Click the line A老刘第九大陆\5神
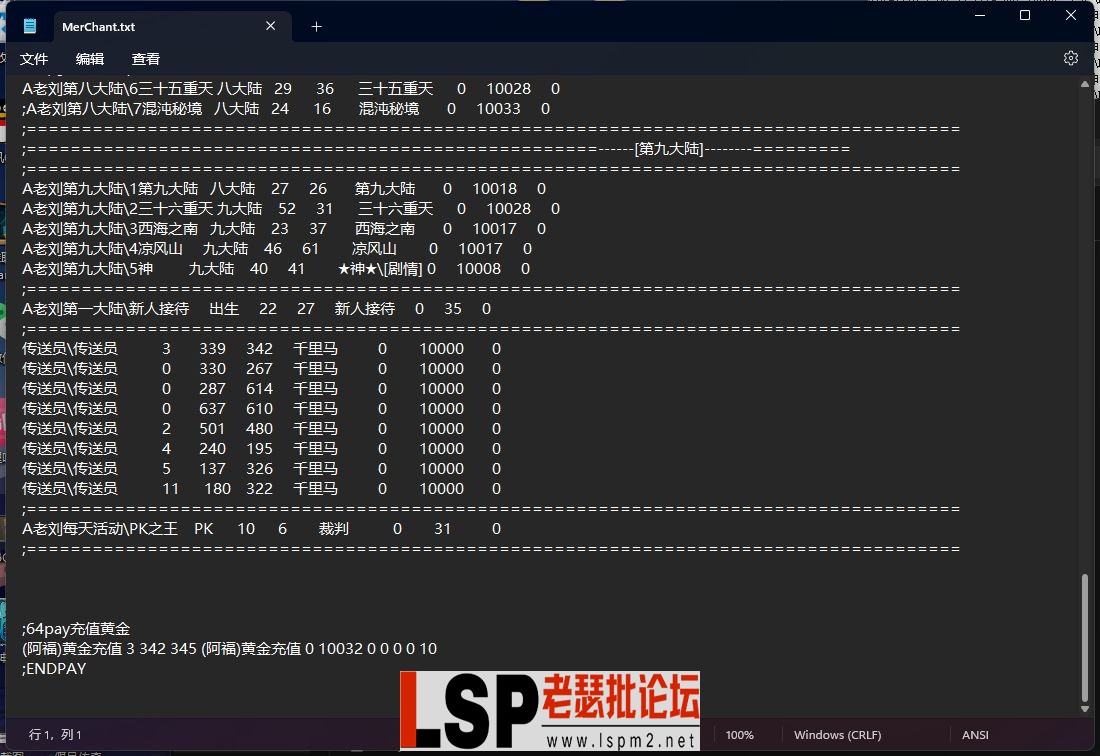1100x756 pixels. (x=276, y=269)
